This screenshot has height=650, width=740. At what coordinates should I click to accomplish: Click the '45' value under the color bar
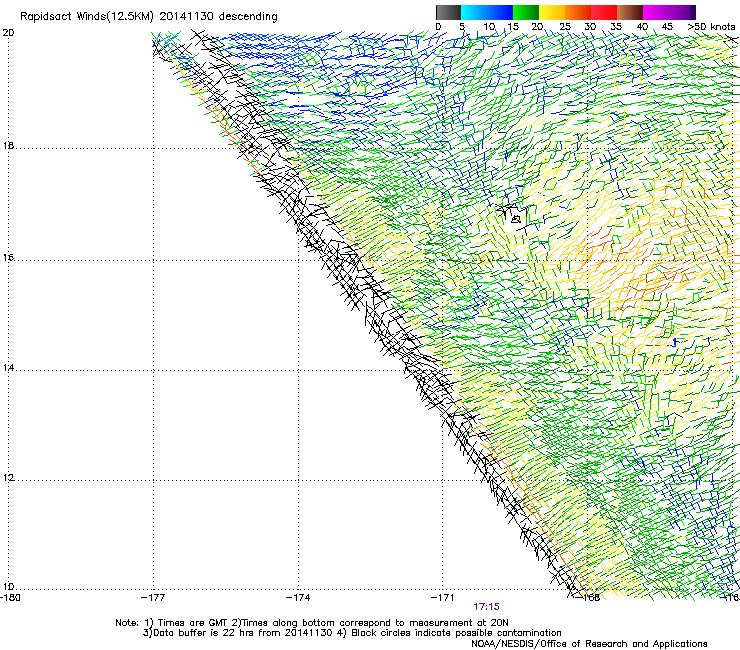[x=667, y=27]
